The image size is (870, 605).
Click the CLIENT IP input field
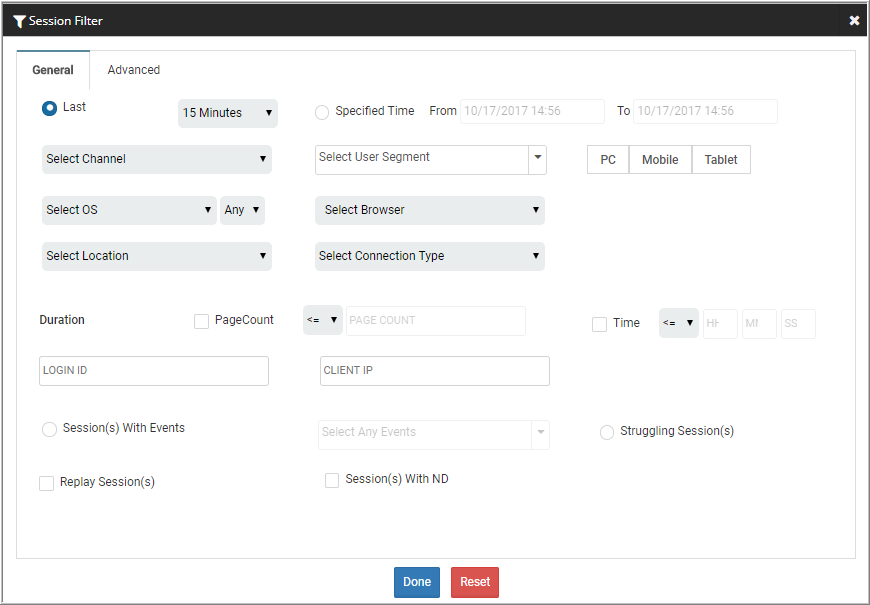pyautogui.click(x=435, y=371)
